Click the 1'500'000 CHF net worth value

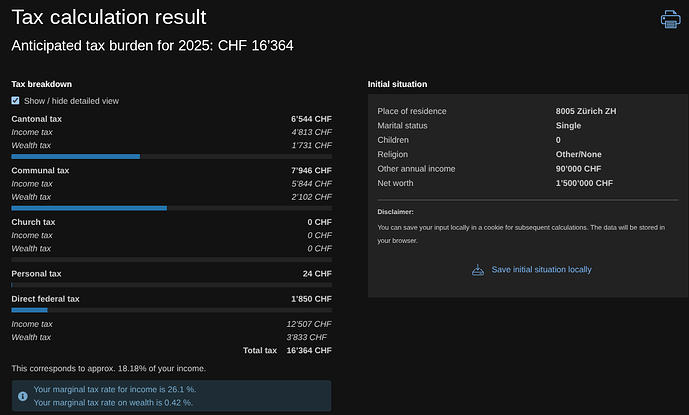pyautogui.click(x=584, y=183)
